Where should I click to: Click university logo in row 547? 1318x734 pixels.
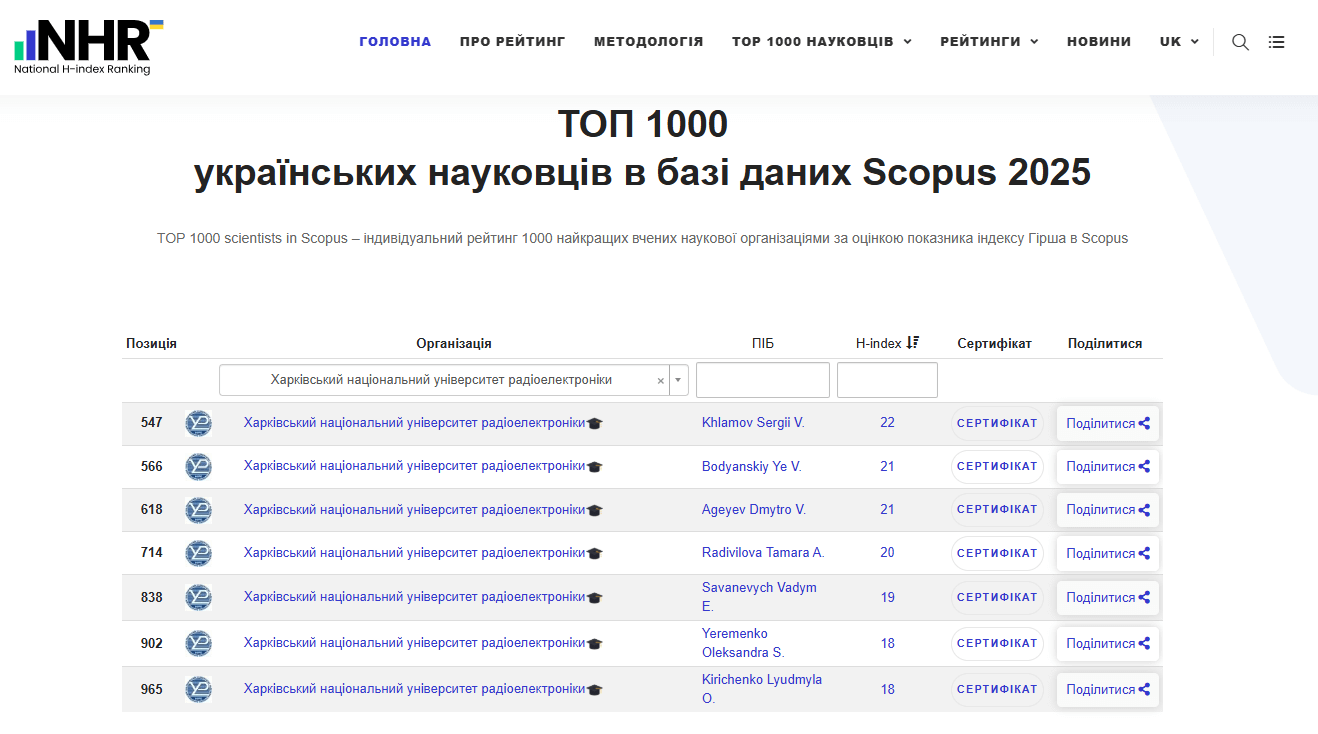198,423
